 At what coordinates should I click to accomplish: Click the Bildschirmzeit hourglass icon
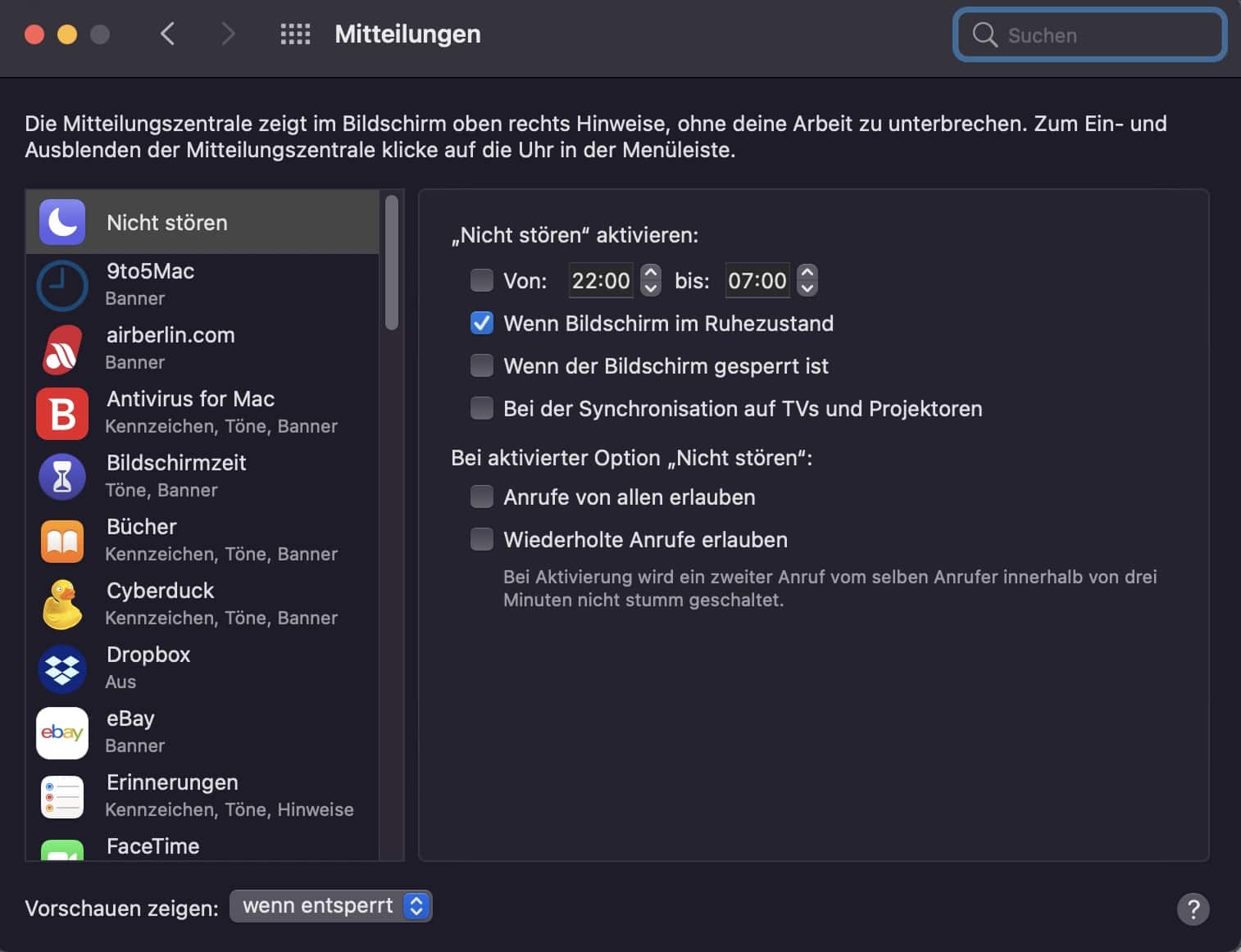coord(62,478)
